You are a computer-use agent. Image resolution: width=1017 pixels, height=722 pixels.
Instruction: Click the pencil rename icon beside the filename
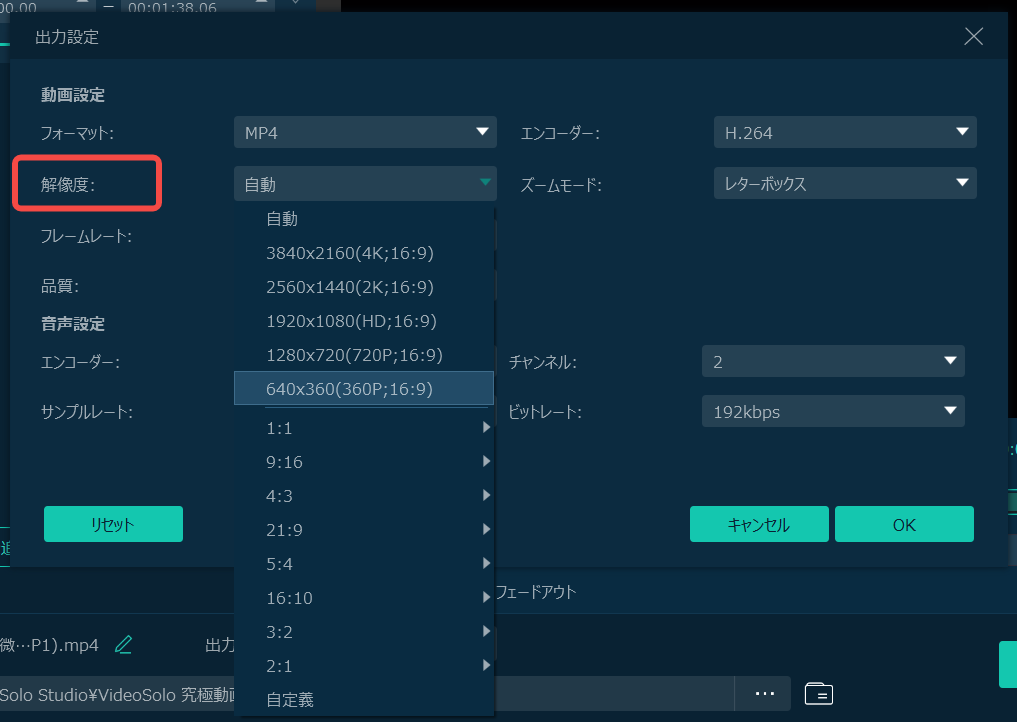[123, 645]
